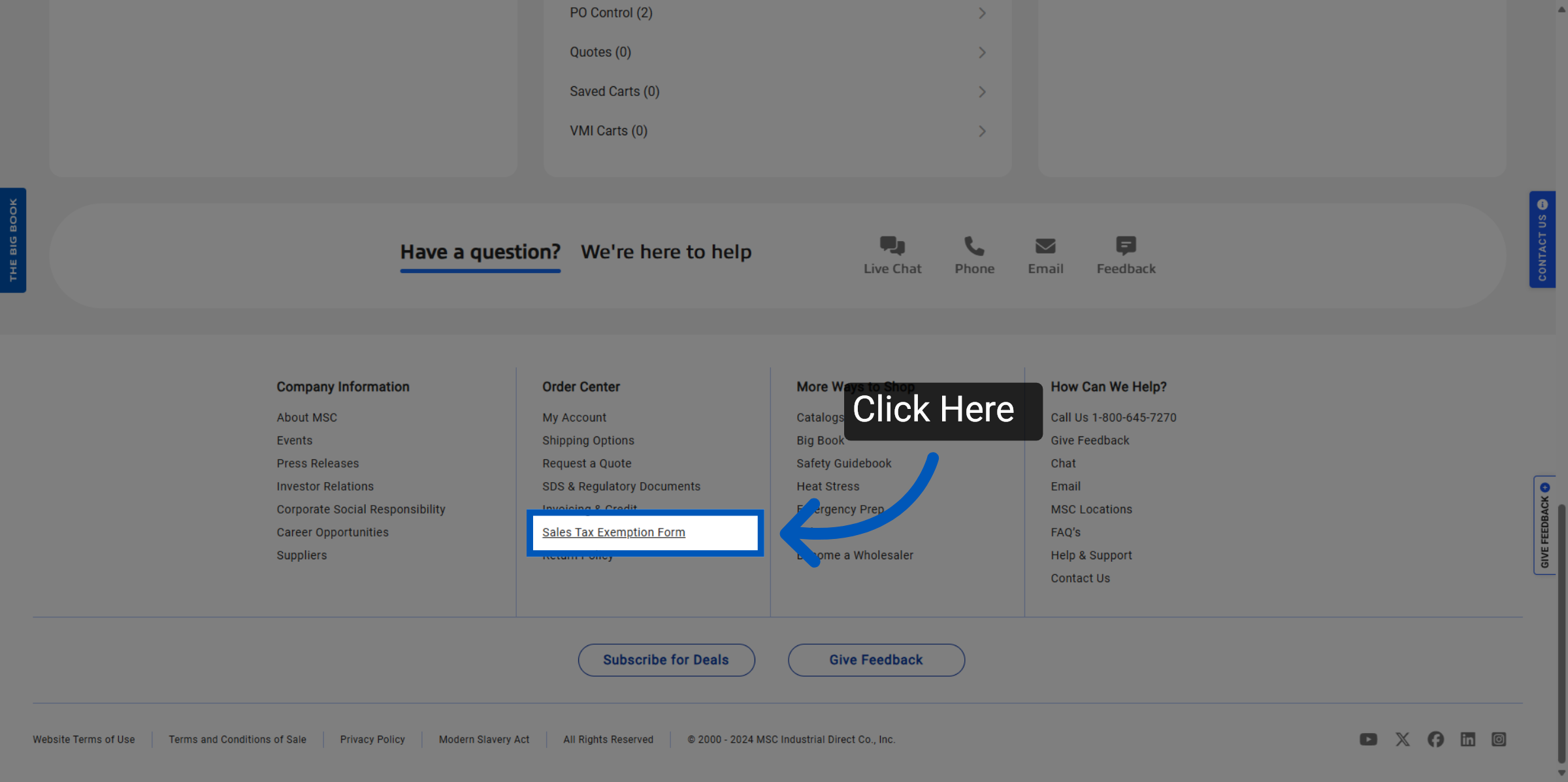Open Live Chat speech bubbles icon
The height and width of the screenshot is (782, 1568).
click(x=892, y=246)
